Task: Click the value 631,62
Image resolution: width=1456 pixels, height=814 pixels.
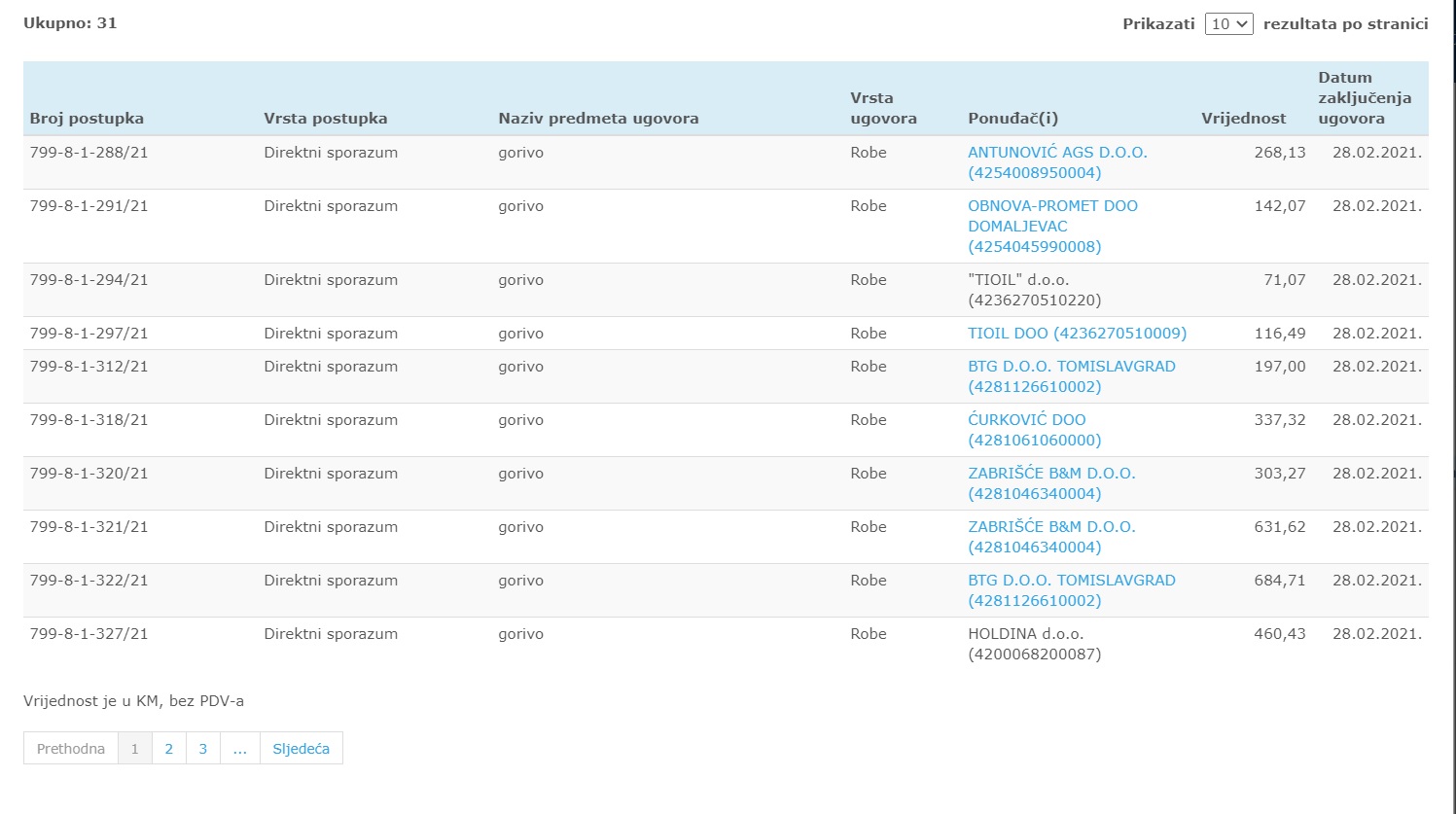Action: click(1280, 526)
